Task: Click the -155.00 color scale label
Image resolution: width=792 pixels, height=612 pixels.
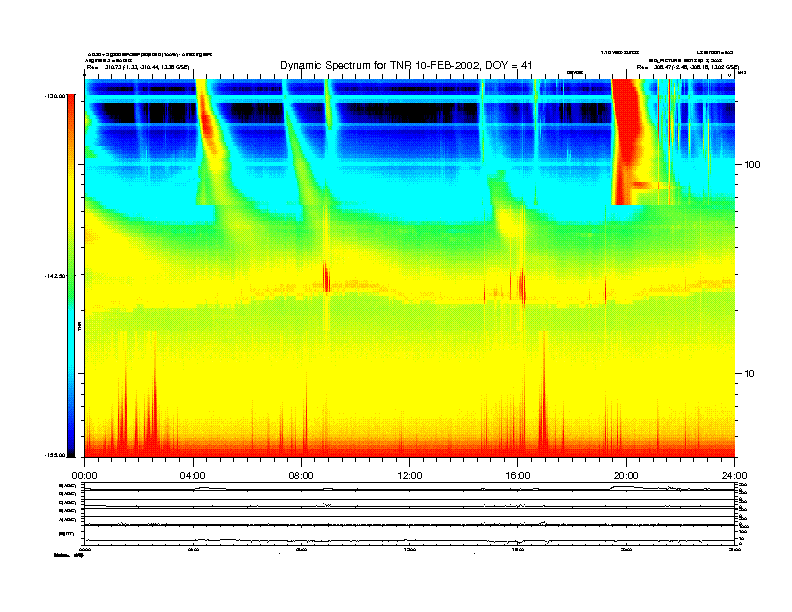Action: [x=56, y=455]
